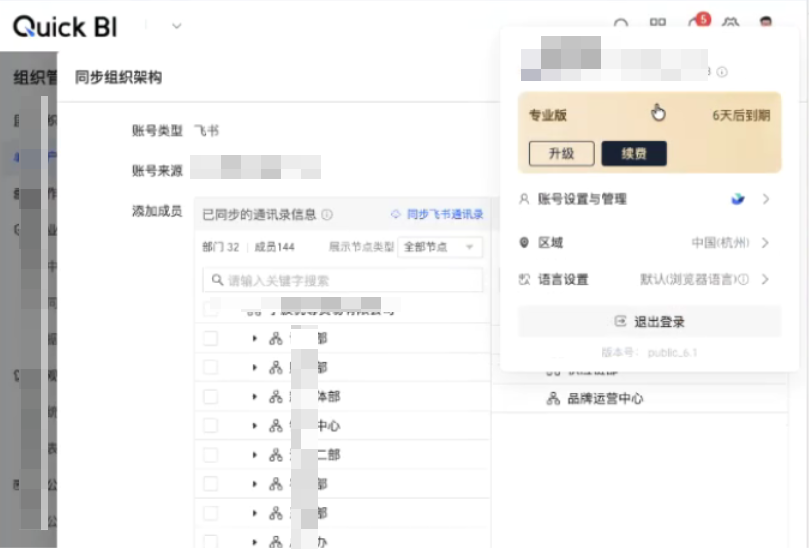Viewport: 809px width, 559px height.
Task: Click the org icon of row ending 二部
Action: [x=276, y=455]
